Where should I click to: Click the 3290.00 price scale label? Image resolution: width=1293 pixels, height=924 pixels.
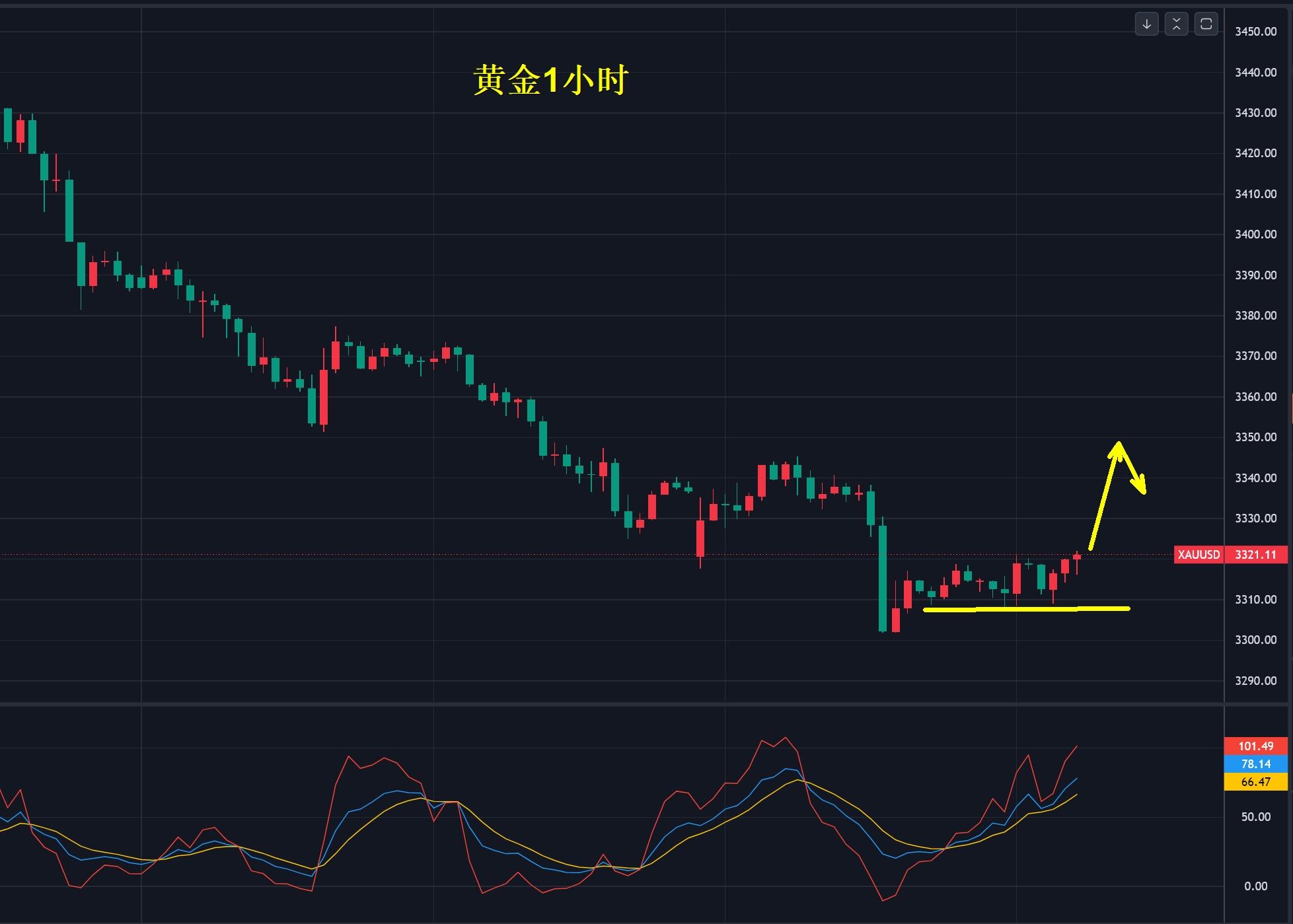(1255, 681)
